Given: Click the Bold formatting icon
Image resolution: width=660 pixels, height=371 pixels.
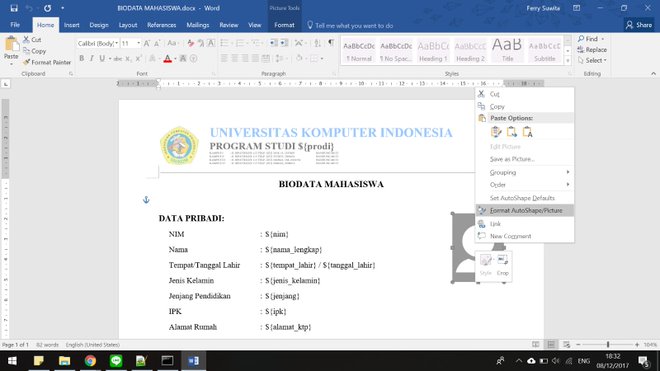Looking at the screenshot, I should click(x=82, y=59).
